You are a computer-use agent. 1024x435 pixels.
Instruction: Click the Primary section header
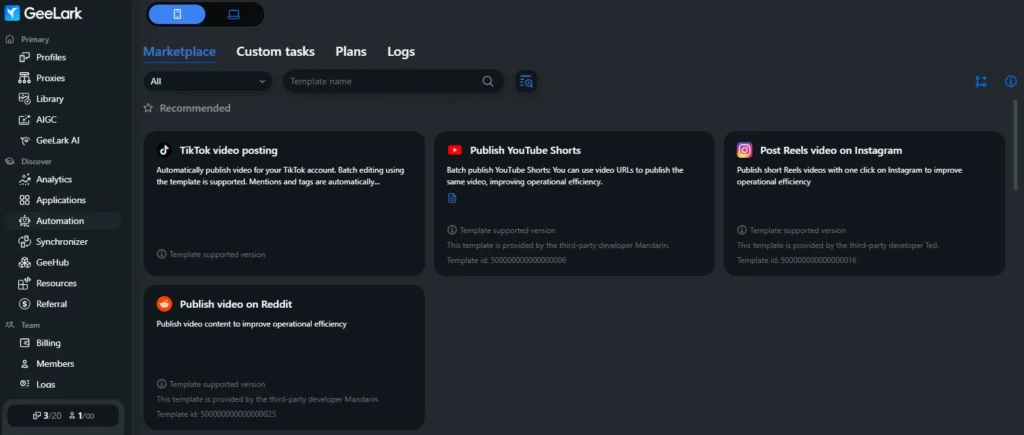27,40
